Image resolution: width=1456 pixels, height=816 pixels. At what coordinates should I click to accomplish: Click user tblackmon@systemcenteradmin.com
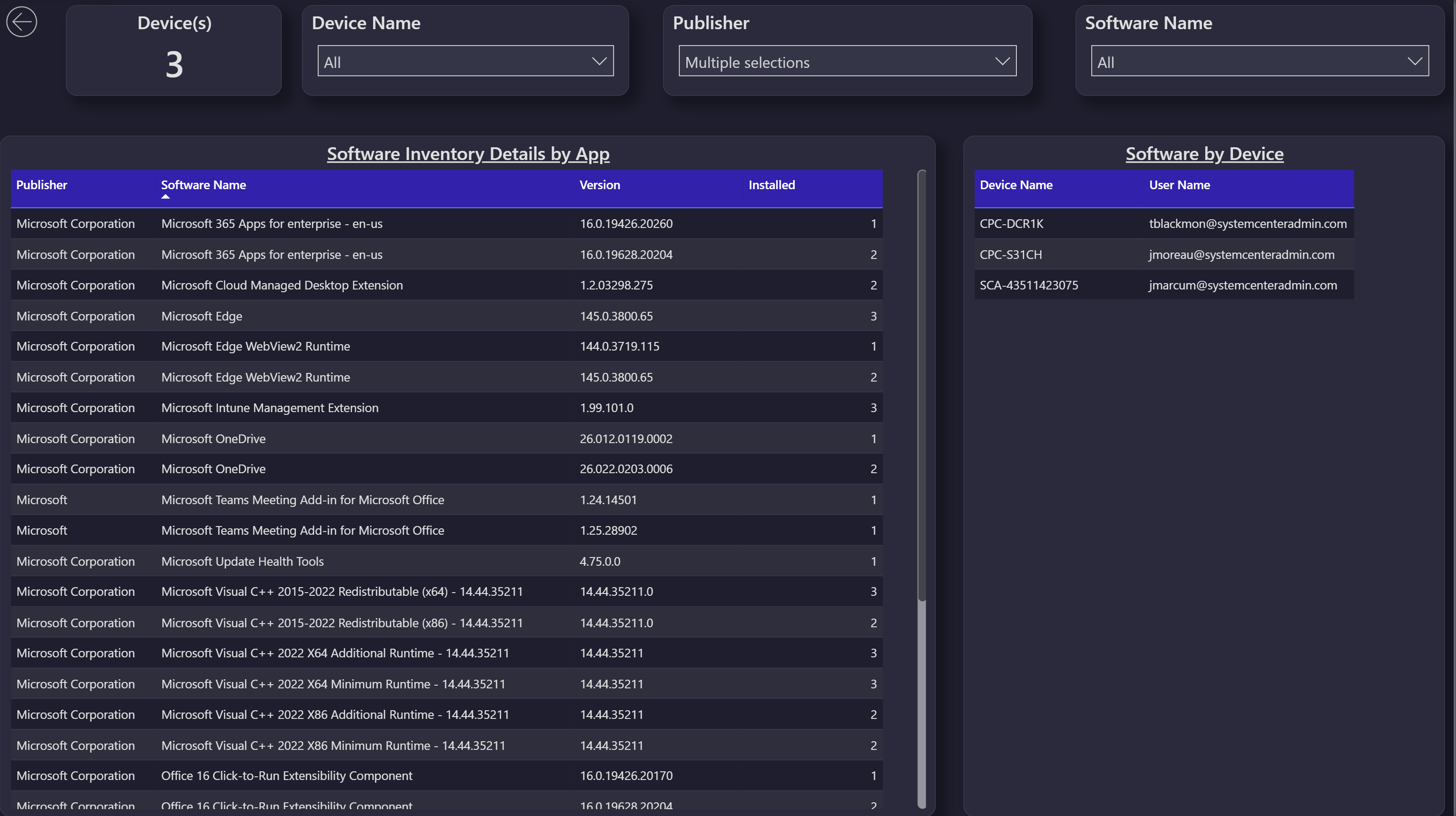(1248, 223)
